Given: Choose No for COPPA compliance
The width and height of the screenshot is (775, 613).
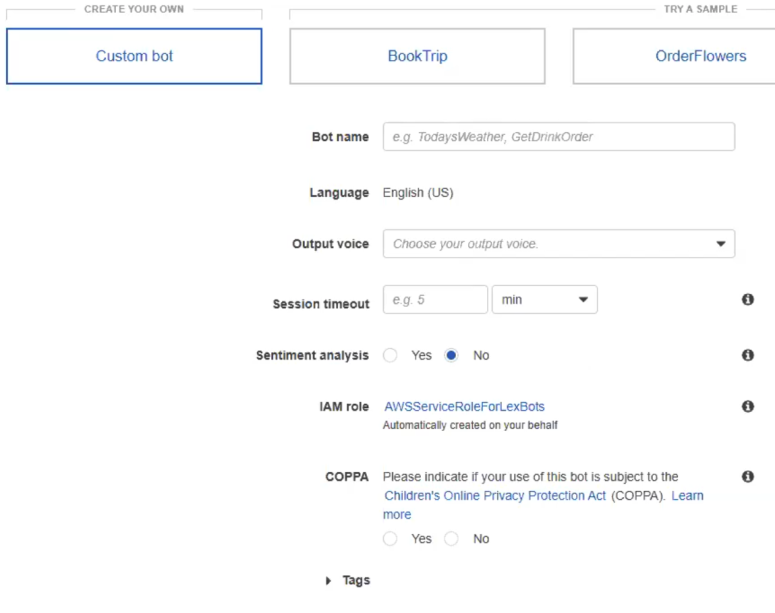Looking at the screenshot, I should pyautogui.click(x=451, y=539).
